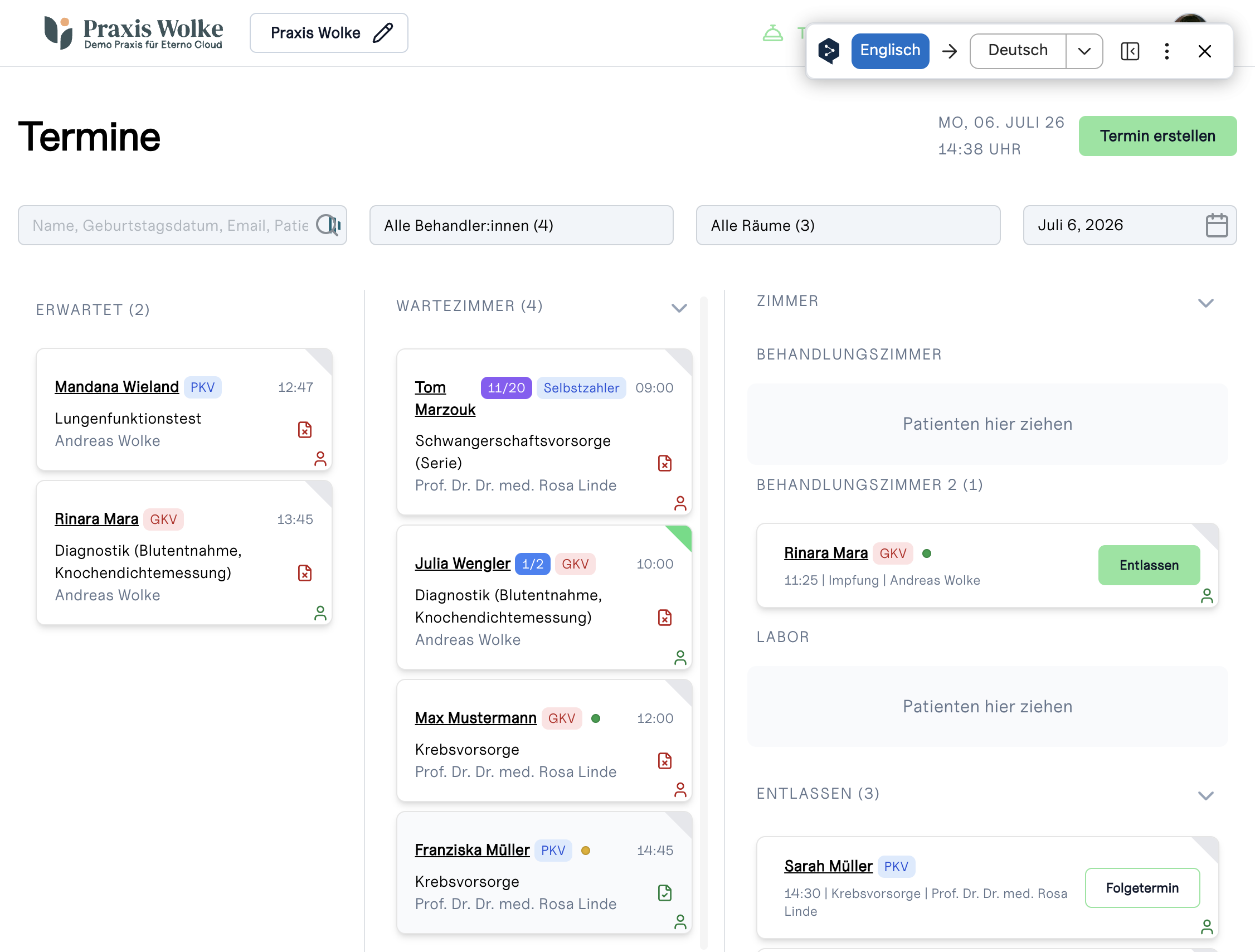The height and width of the screenshot is (952, 1255).
Task: Open Franziska Müller's patient link
Action: point(472,850)
